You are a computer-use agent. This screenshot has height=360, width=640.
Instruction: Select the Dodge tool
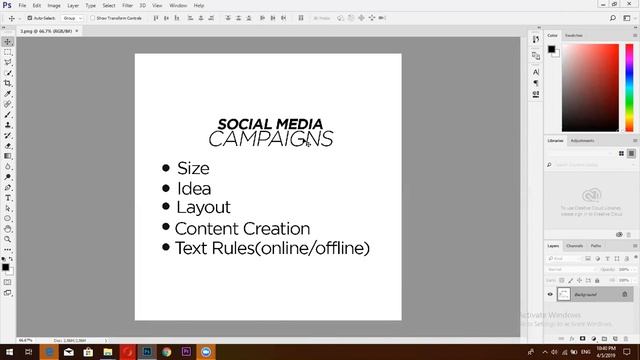8,177
